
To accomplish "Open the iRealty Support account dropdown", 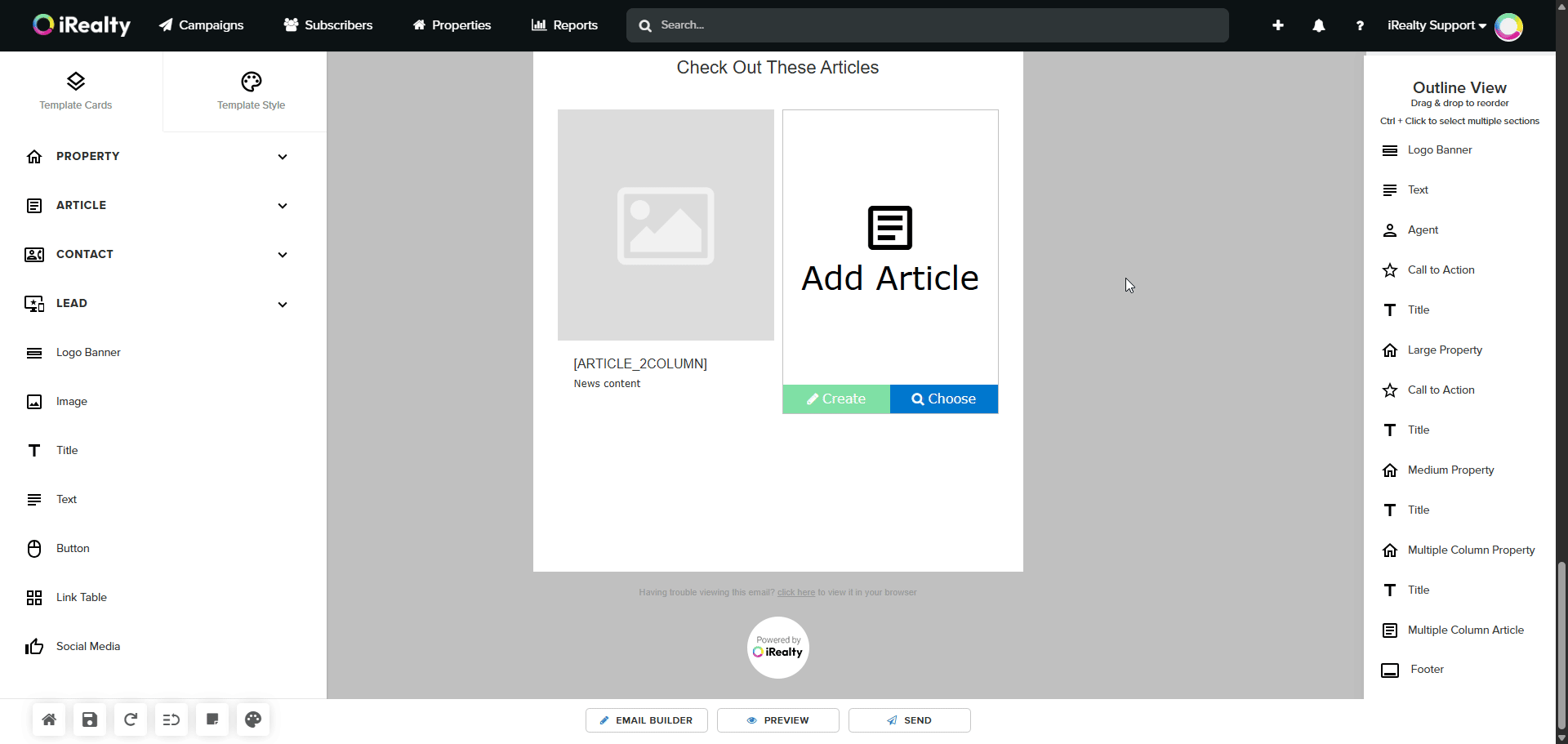I will (x=1437, y=25).
